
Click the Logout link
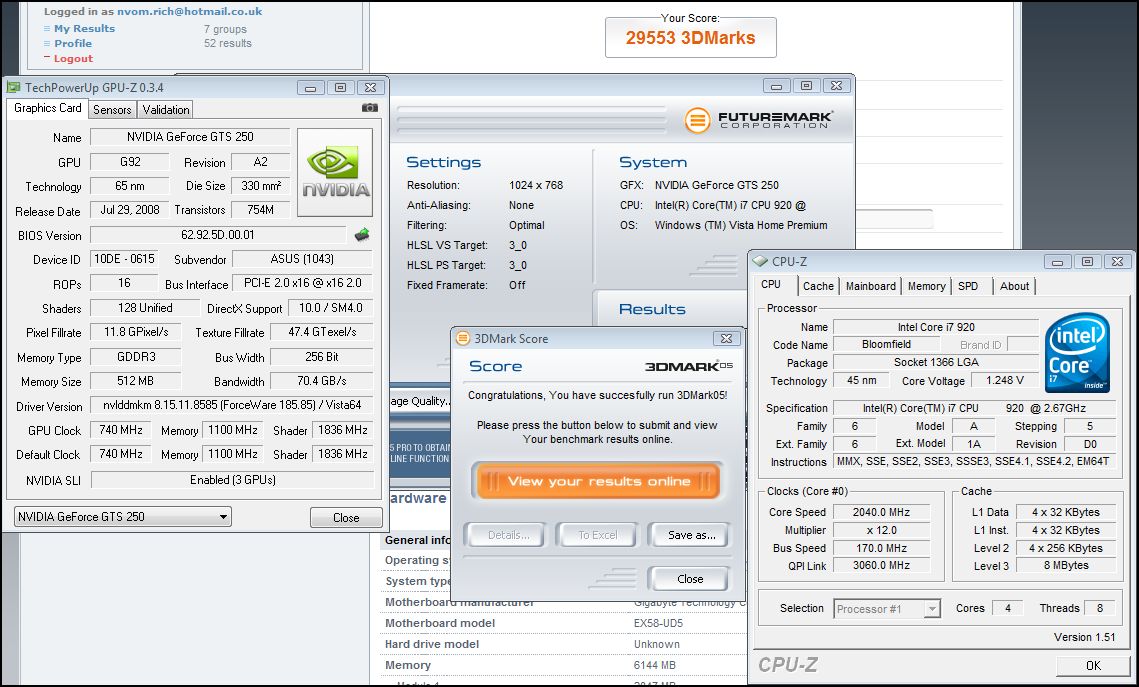click(x=73, y=58)
